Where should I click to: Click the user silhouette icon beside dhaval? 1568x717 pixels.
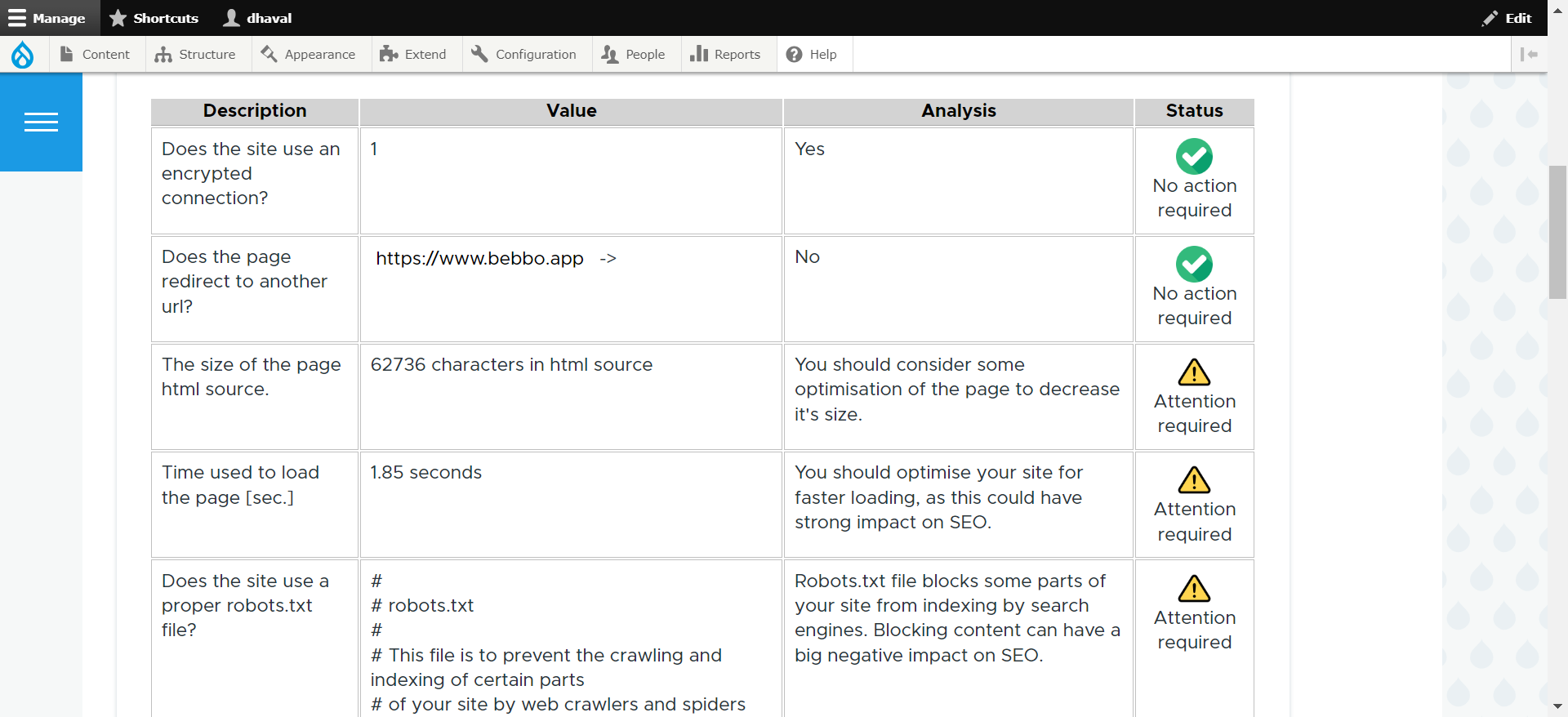click(x=232, y=18)
